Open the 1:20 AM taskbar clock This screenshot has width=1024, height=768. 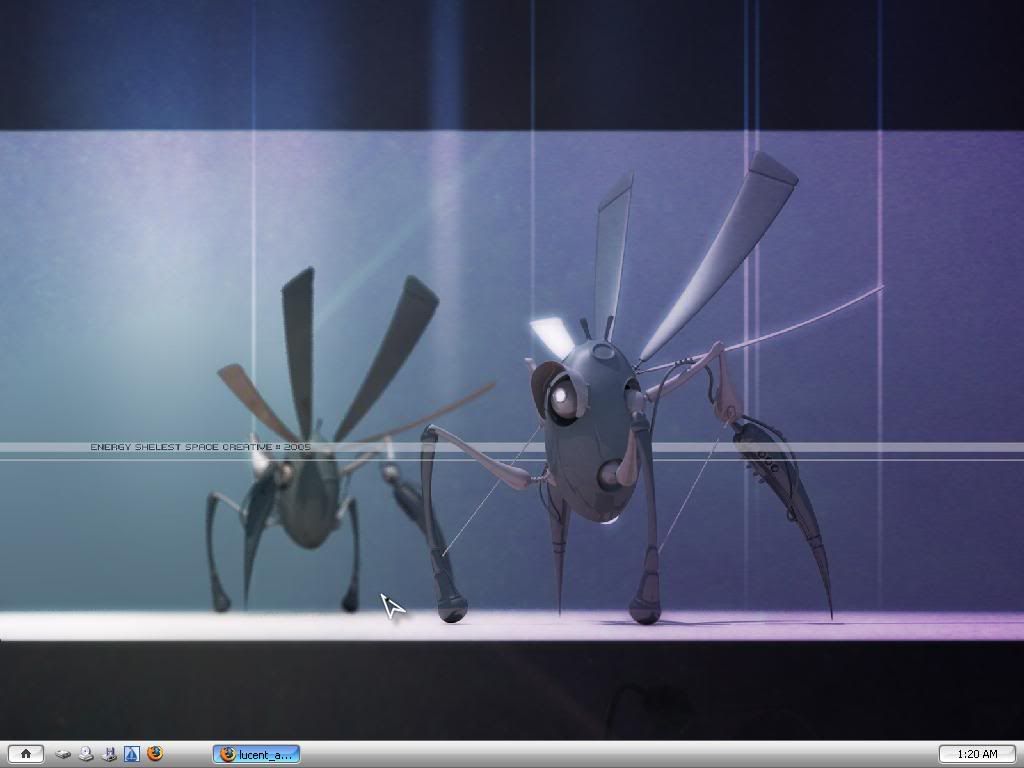tap(977, 754)
